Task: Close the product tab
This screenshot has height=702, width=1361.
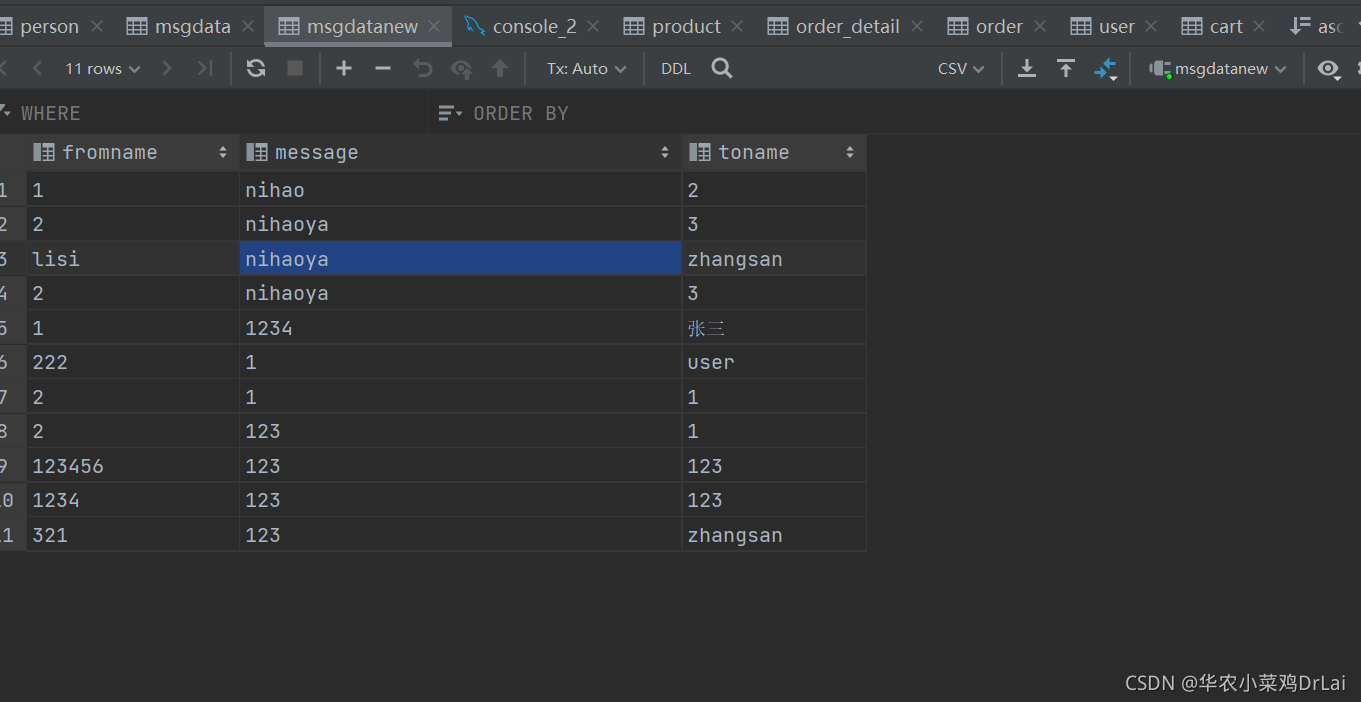Action: tap(737, 27)
